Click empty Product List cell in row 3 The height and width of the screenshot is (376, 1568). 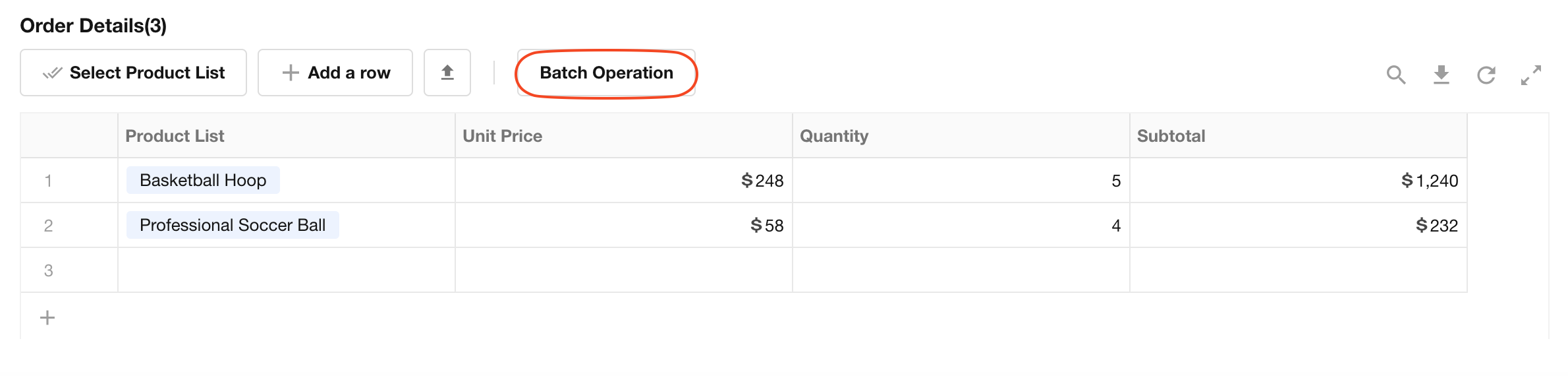[287, 270]
